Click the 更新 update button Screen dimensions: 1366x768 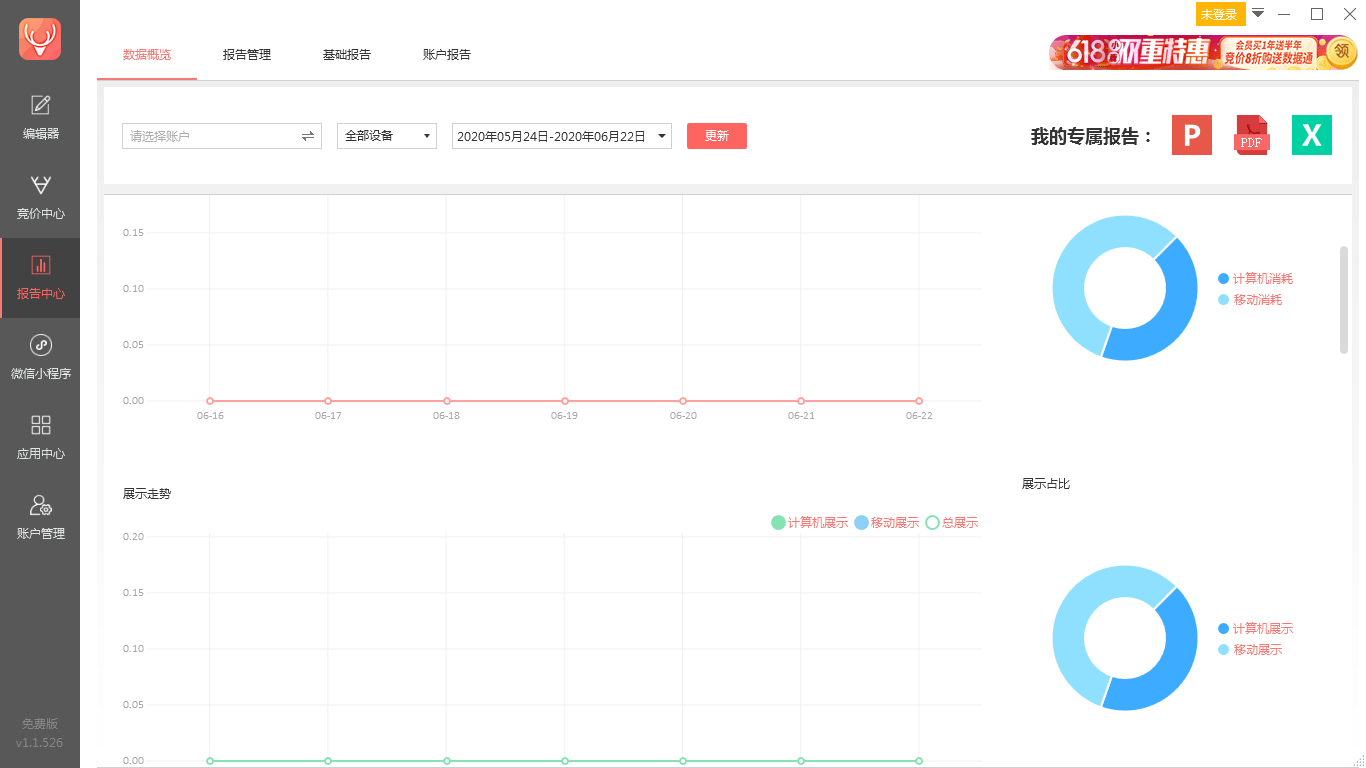click(716, 136)
